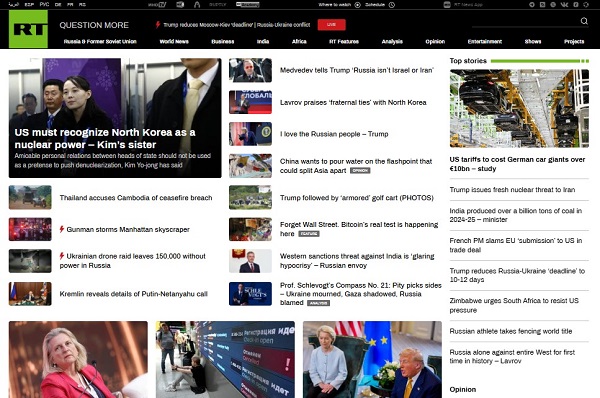
Task: Read 'Russian athlete takes fencing world title'
Action: click(x=511, y=331)
